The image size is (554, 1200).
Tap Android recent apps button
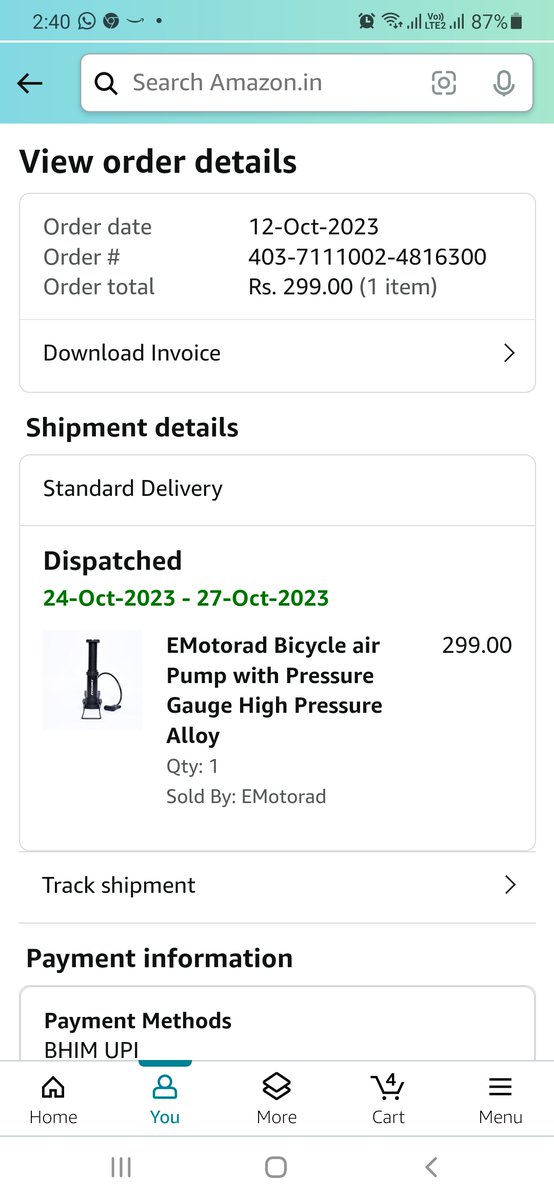(x=121, y=1166)
